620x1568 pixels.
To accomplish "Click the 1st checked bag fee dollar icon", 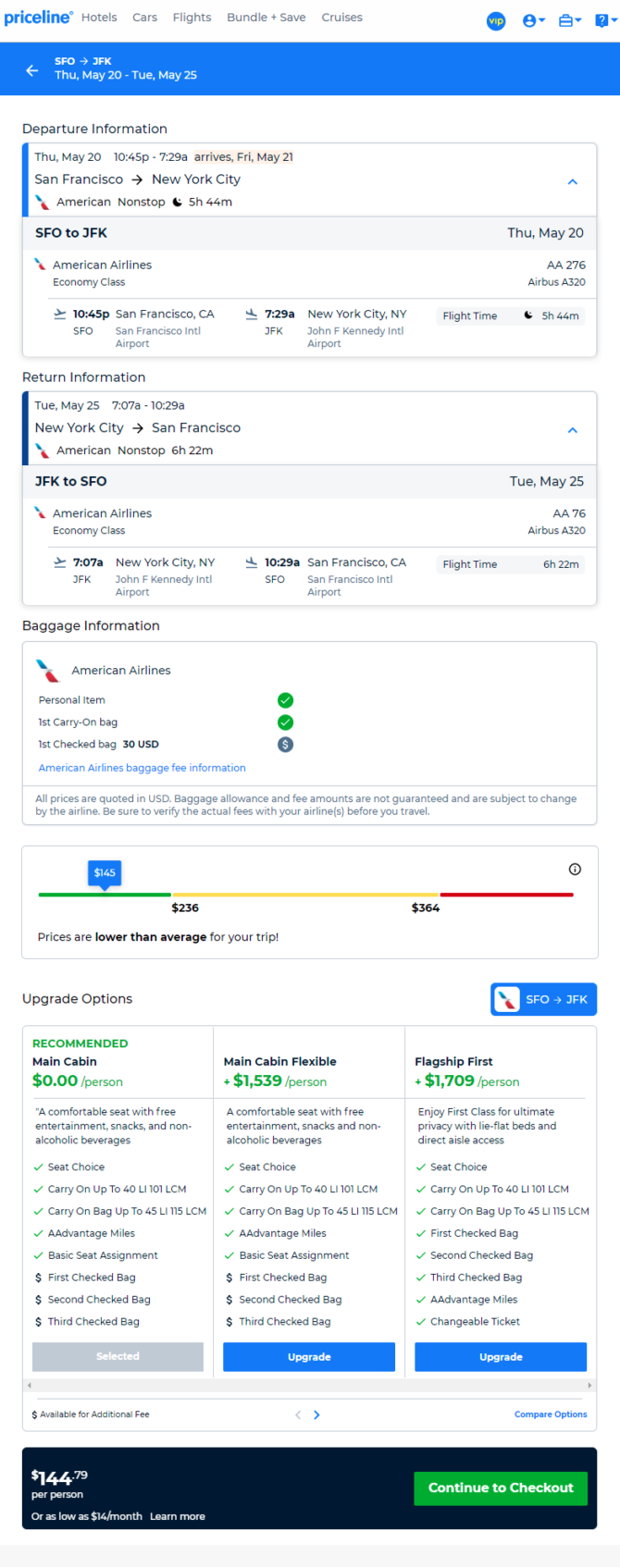I will (x=286, y=745).
